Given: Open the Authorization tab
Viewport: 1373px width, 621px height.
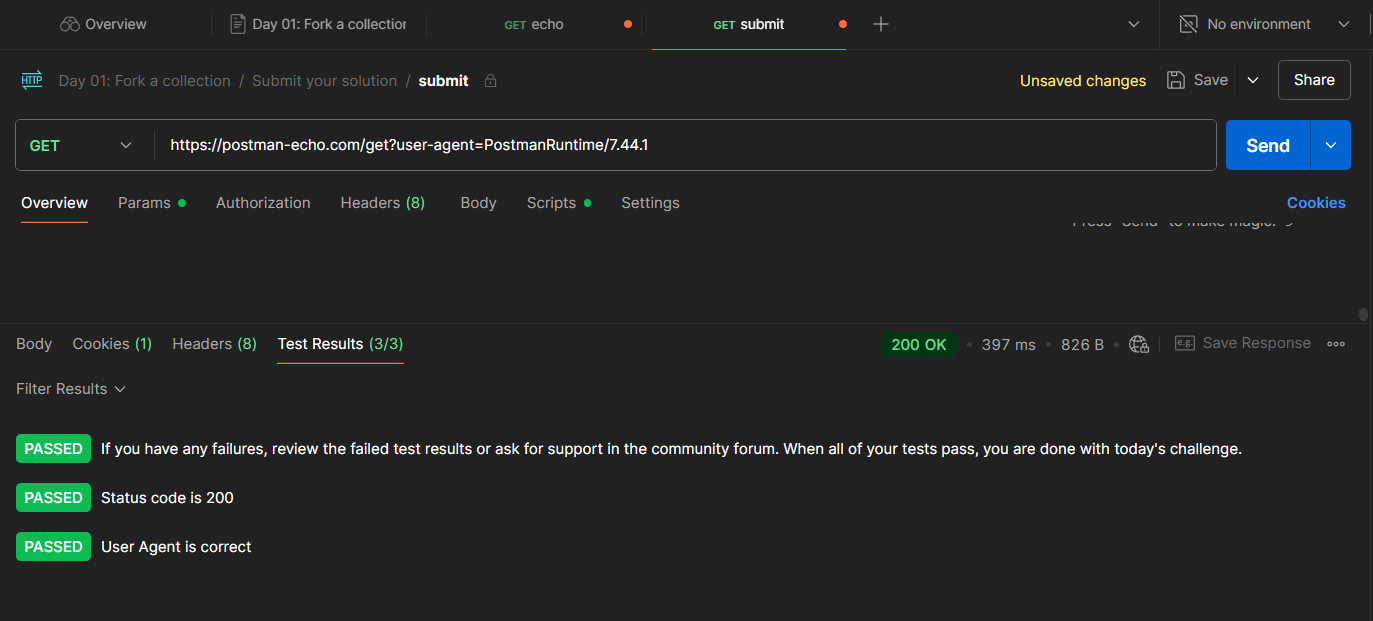Looking at the screenshot, I should (x=263, y=203).
